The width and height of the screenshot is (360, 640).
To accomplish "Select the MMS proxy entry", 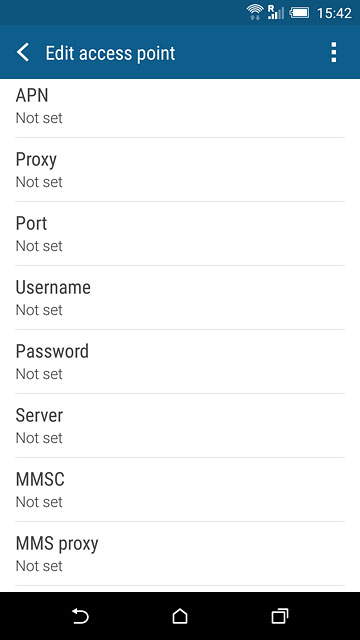I will (x=180, y=553).
